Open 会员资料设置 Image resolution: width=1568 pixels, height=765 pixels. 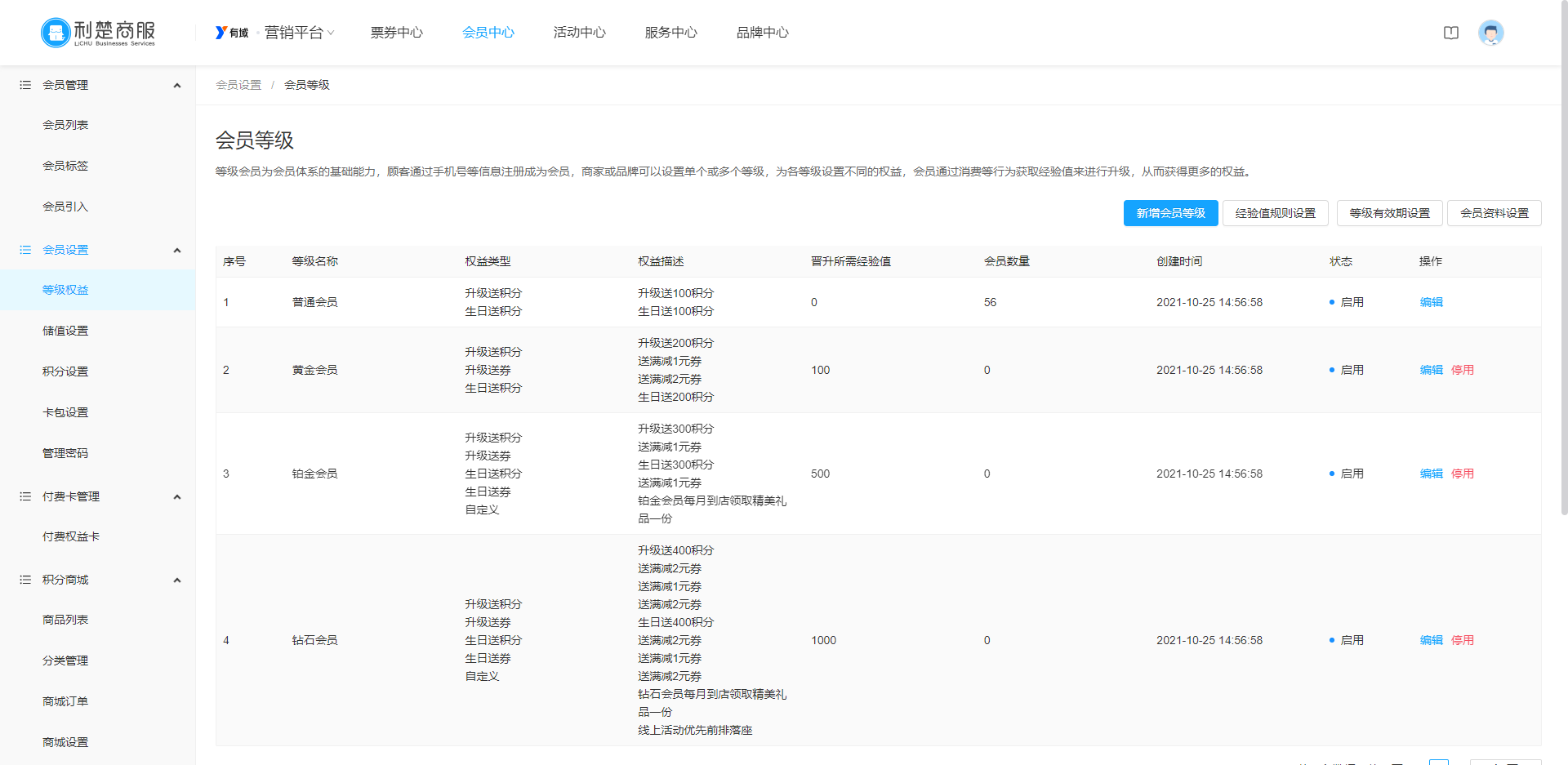[x=1494, y=213]
